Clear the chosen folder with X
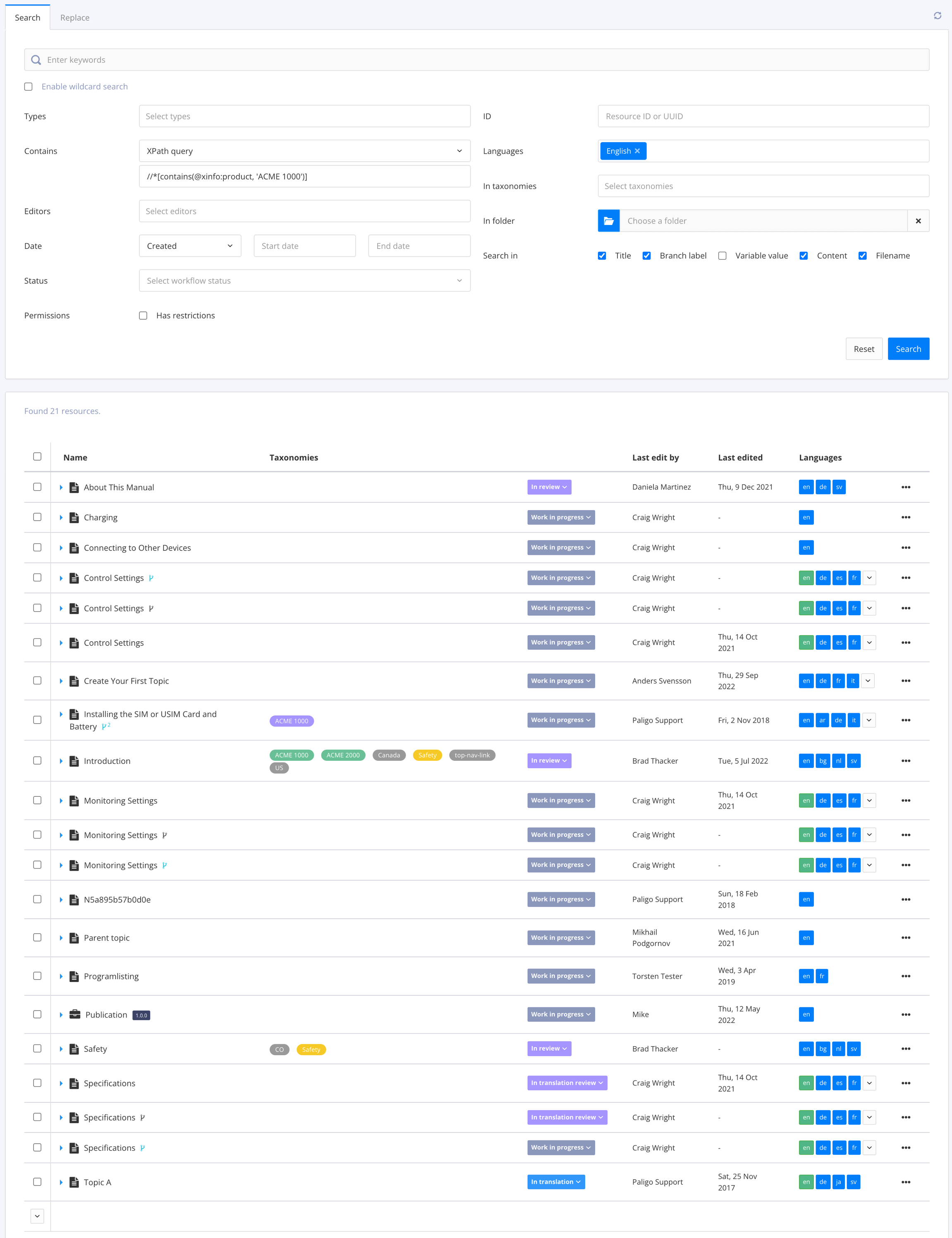The width and height of the screenshot is (952, 1238). 918,221
